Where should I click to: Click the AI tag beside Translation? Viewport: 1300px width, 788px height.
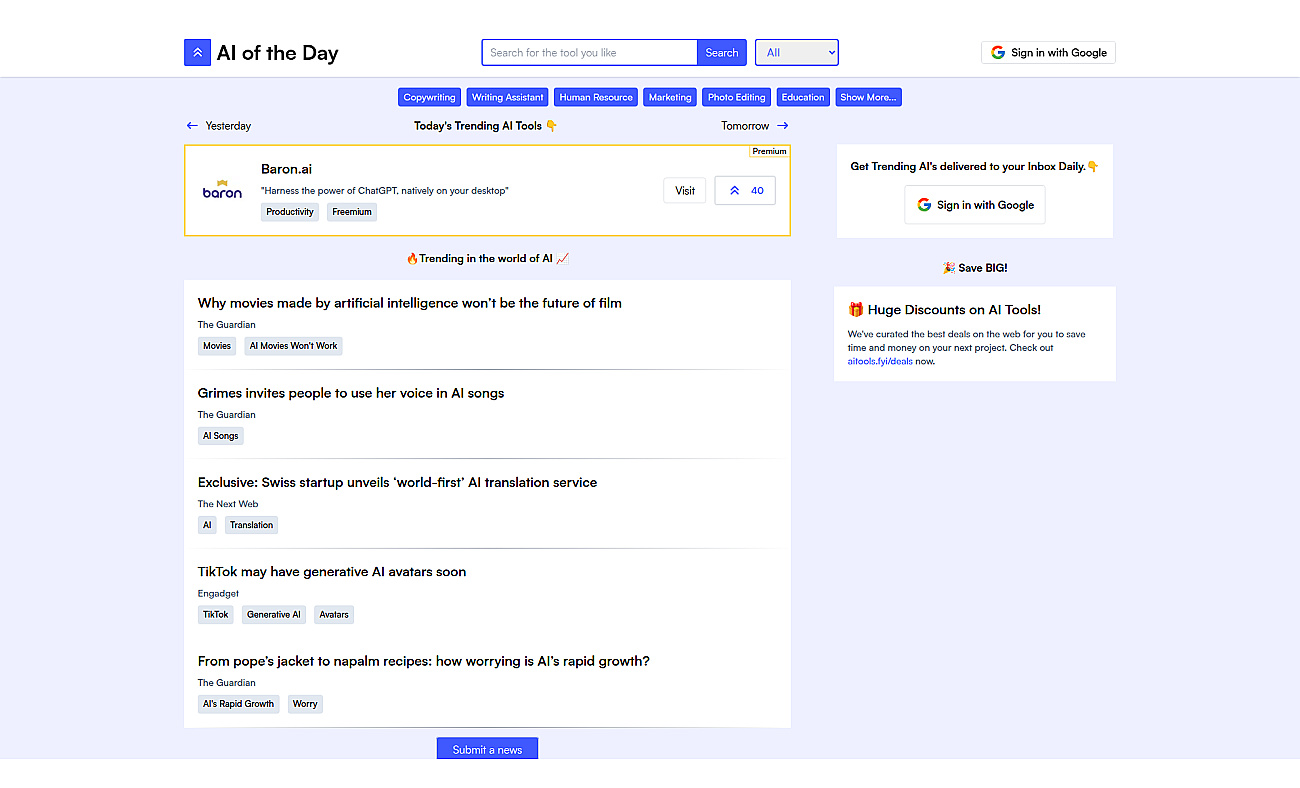tap(207, 525)
